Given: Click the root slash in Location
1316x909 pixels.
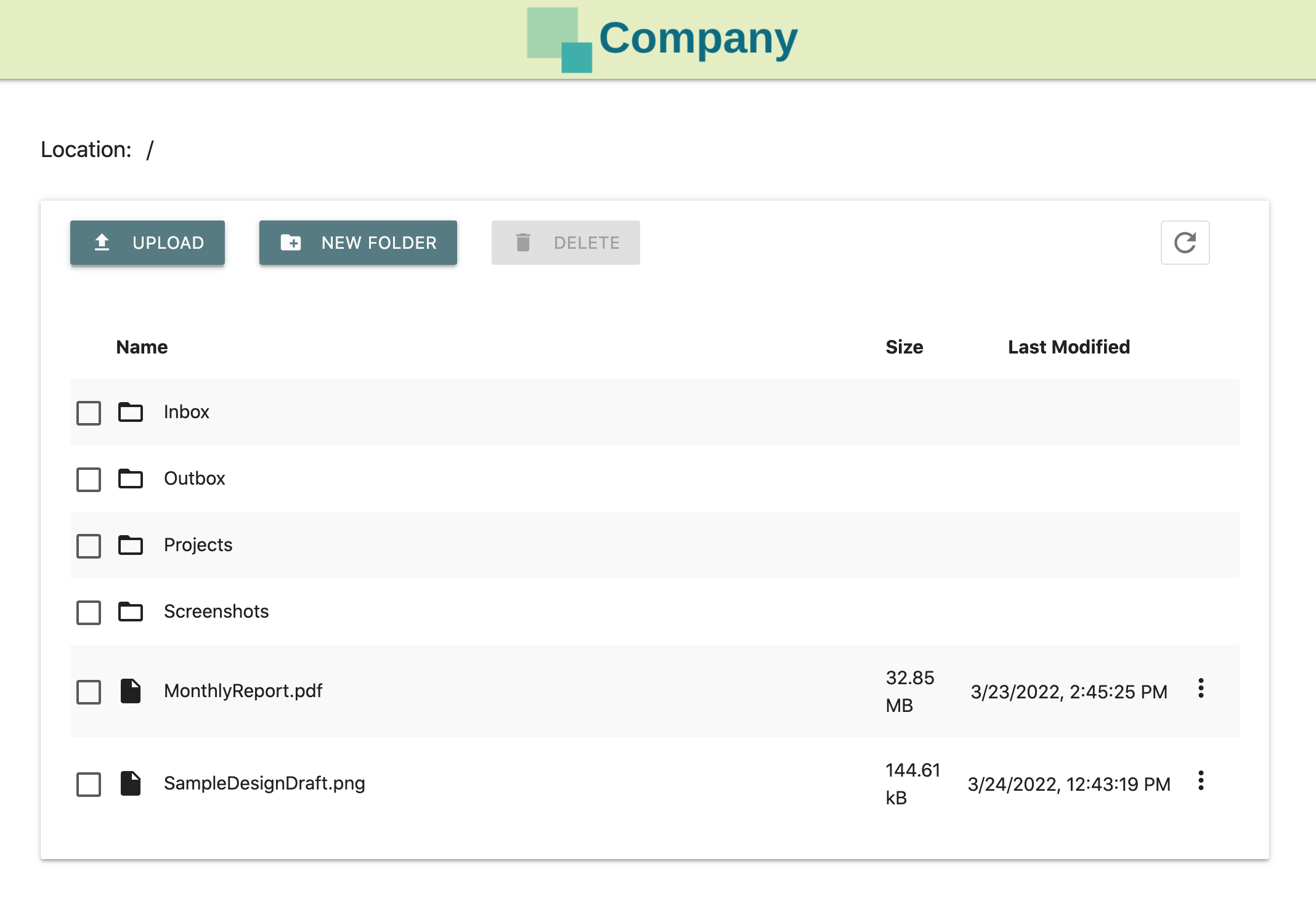Looking at the screenshot, I should pyautogui.click(x=150, y=150).
